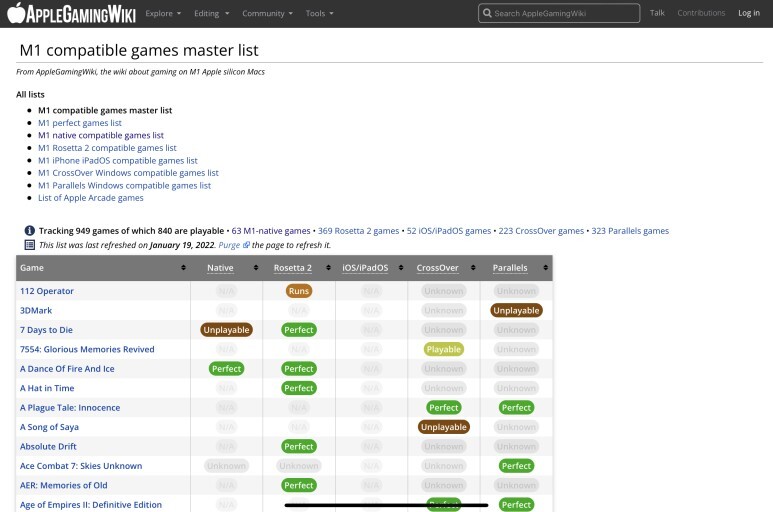Open M1 Parallels Windows compatible games list
The height and width of the screenshot is (512, 773).
click(124, 185)
